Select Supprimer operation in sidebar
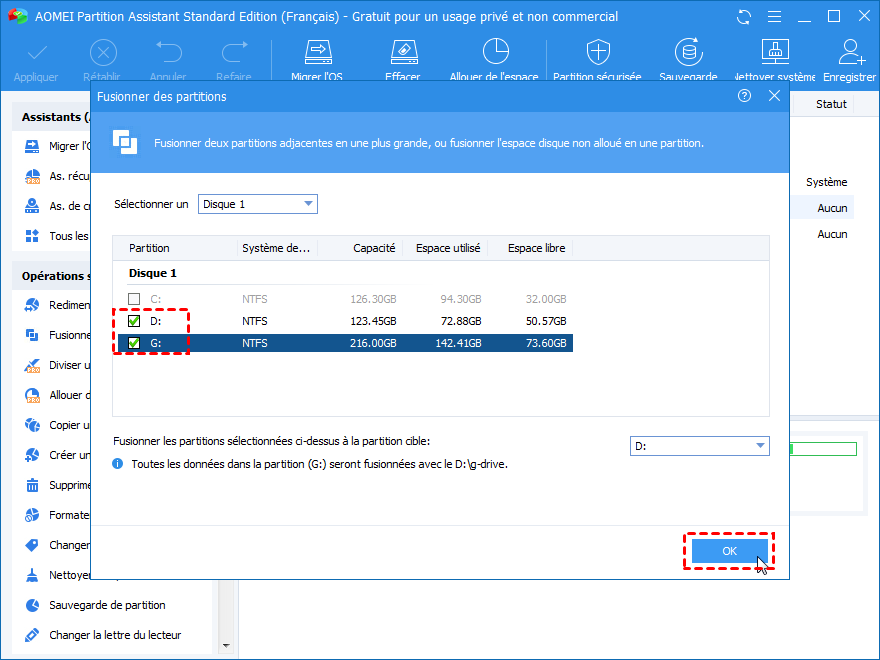Image resolution: width=880 pixels, height=660 pixels. pos(57,485)
